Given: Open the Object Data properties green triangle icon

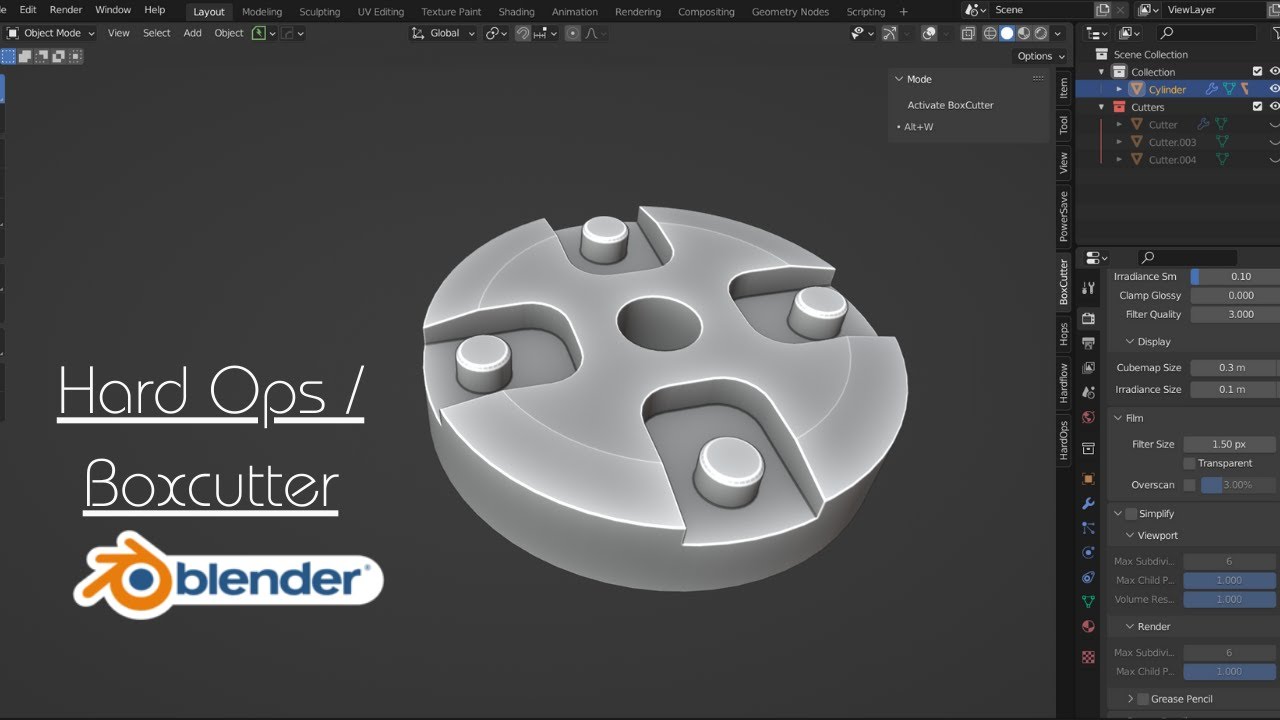Looking at the screenshot, I should 1089,602.
